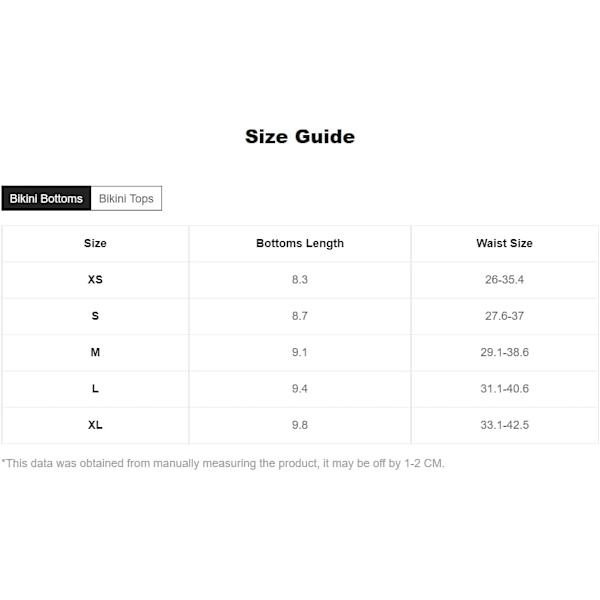Click the Bottoms Length column header

click(x=300, y=243)
